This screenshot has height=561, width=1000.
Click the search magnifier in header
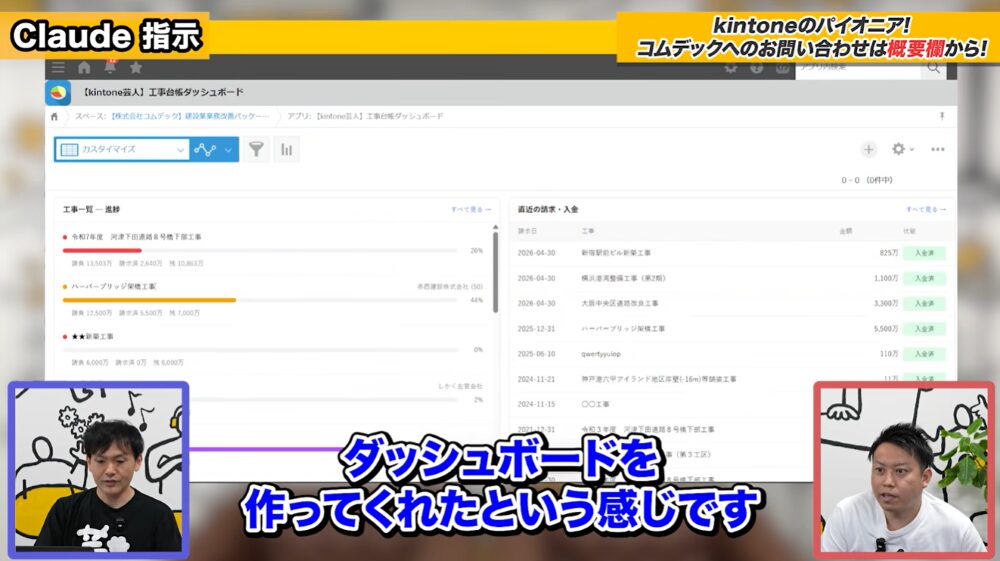coord(934,68)
